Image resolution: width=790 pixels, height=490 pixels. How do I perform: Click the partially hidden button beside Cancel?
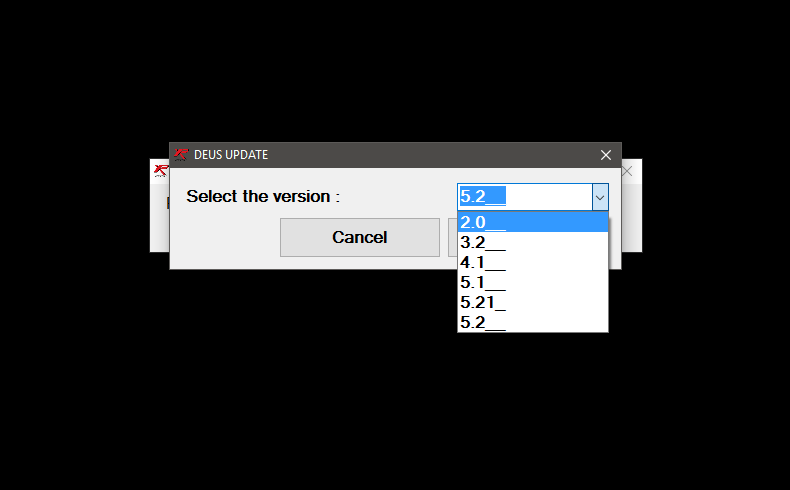[x=452, y=237]
